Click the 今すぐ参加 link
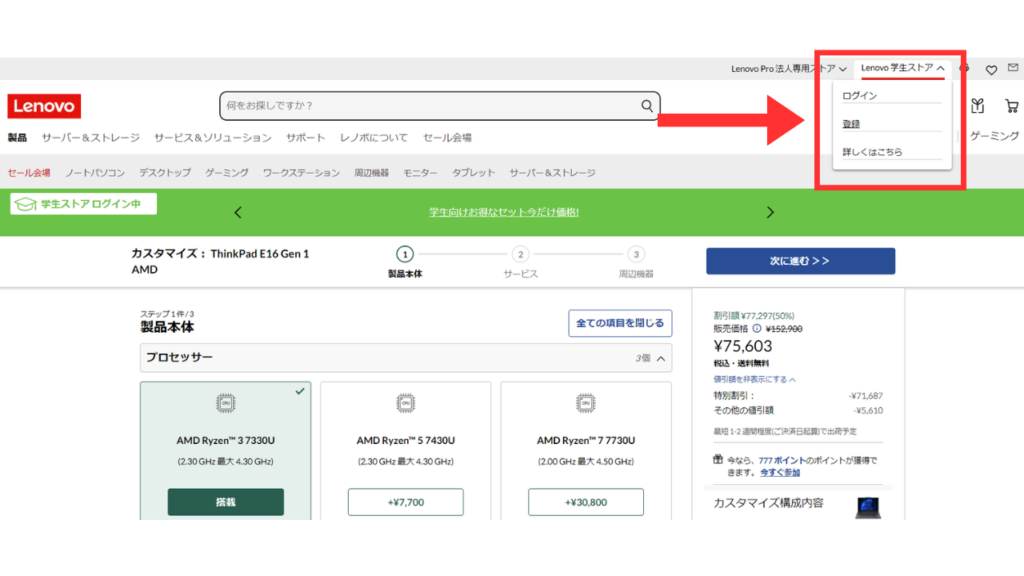The width and height of the screenshot is (1024, 576). point(780,472)
